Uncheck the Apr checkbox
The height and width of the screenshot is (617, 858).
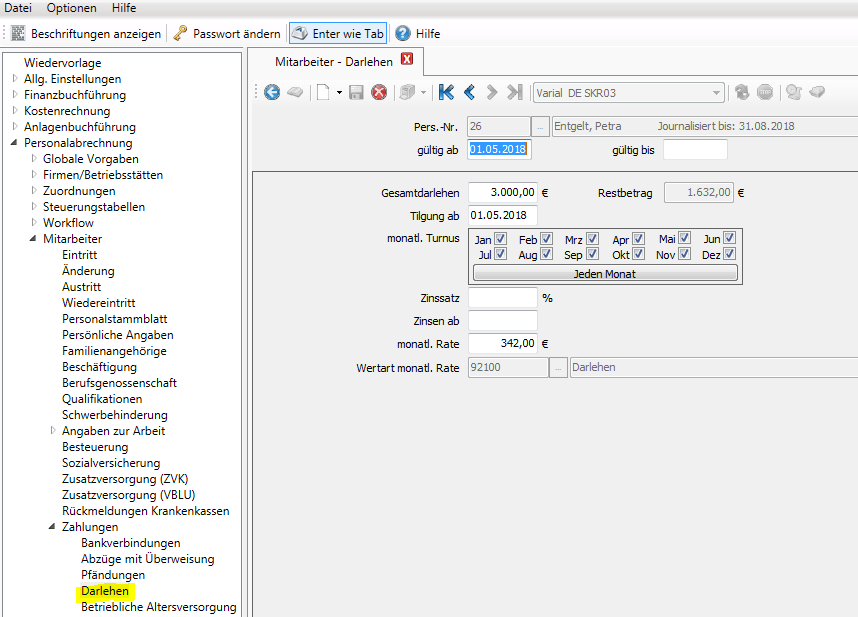[x=638, y=238]
